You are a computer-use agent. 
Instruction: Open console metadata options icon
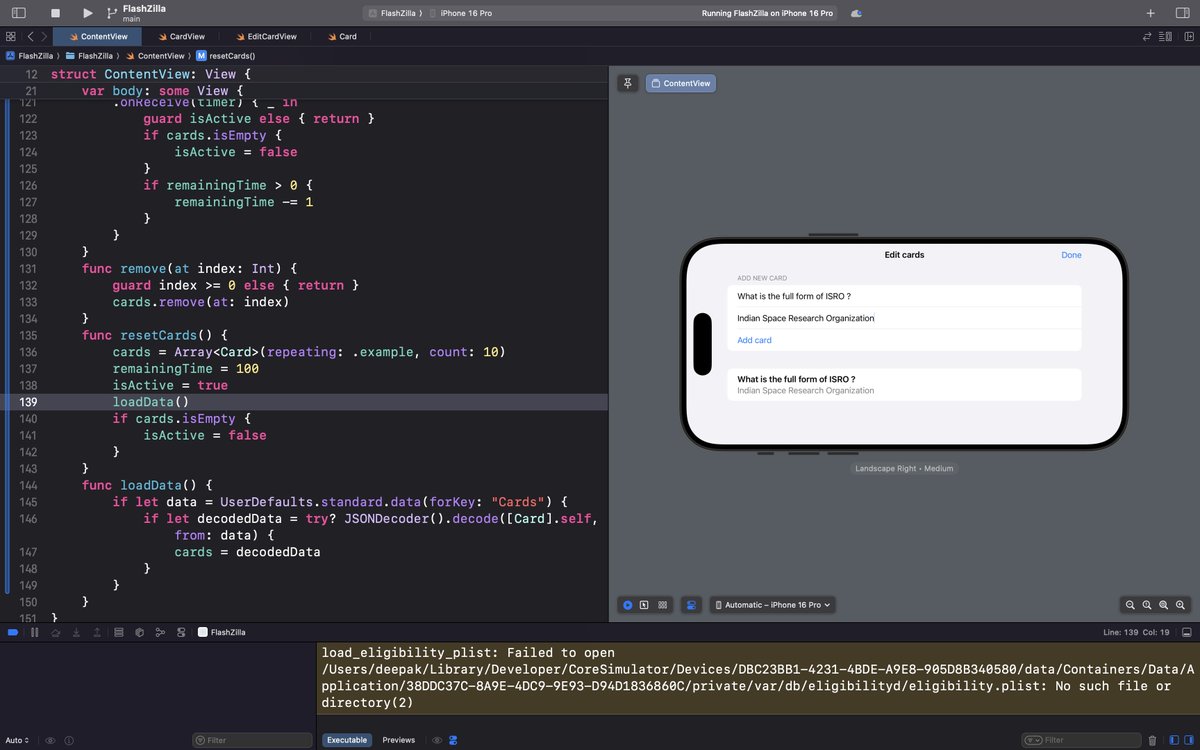coord(453,740)
